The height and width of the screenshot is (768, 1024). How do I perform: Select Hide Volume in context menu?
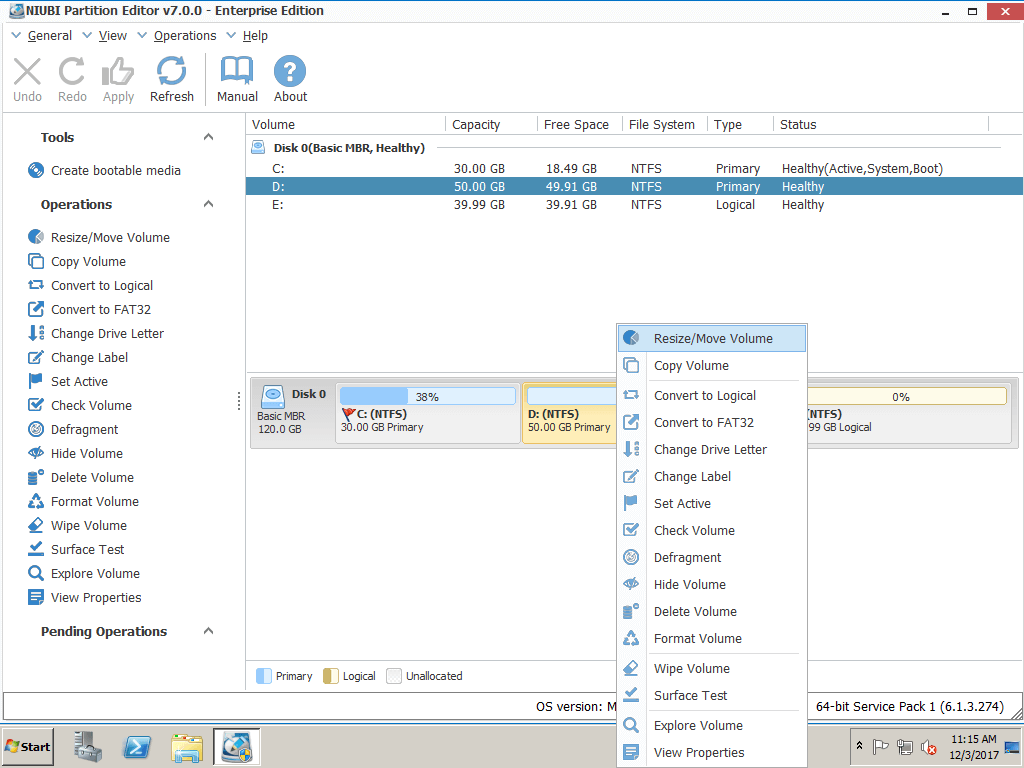[x=712, y=584]
